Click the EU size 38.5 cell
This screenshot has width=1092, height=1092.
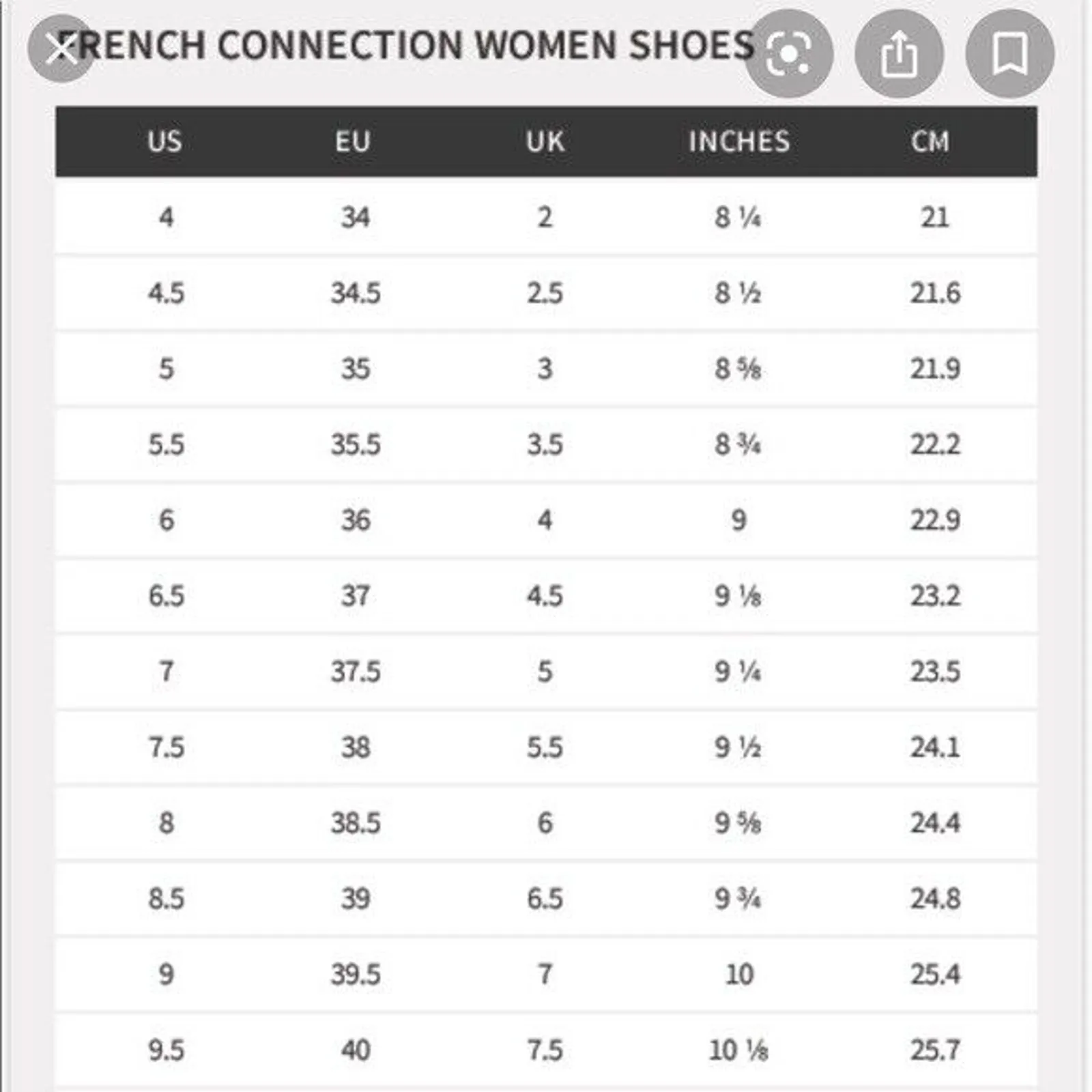click(x=356, y=824)
